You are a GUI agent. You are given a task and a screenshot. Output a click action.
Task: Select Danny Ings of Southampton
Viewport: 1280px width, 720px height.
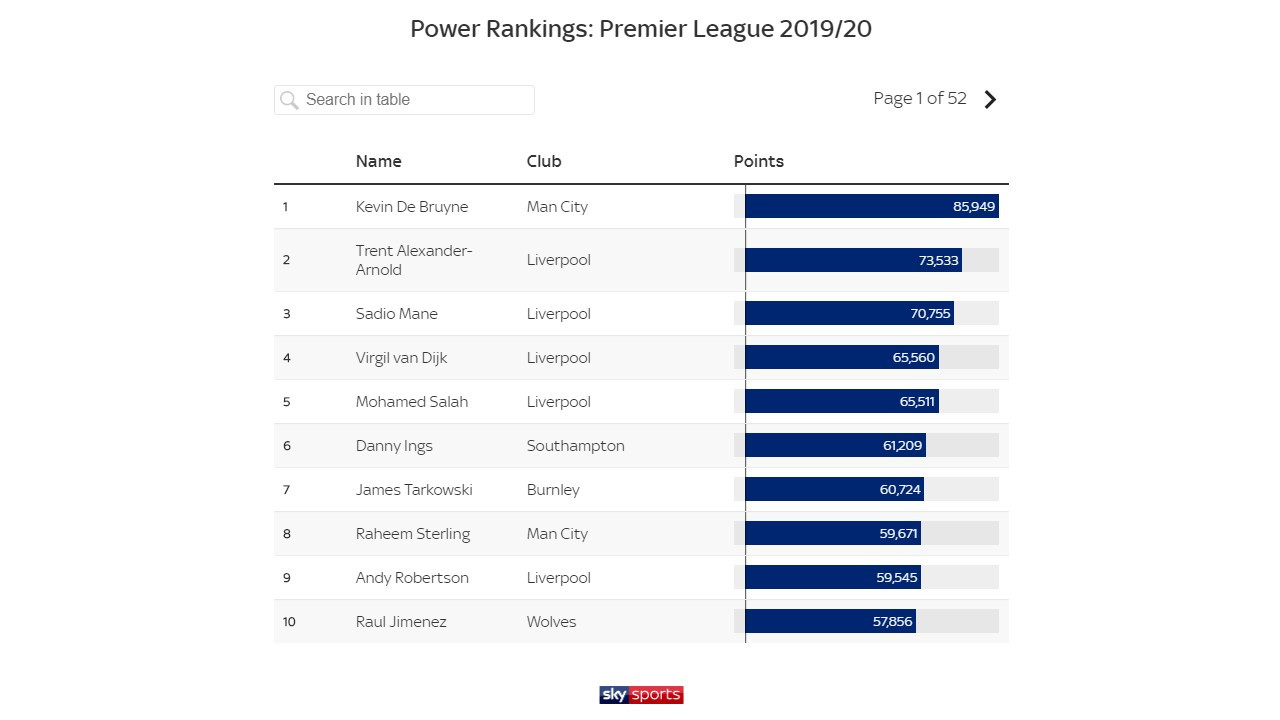click(x=394, y=445)
